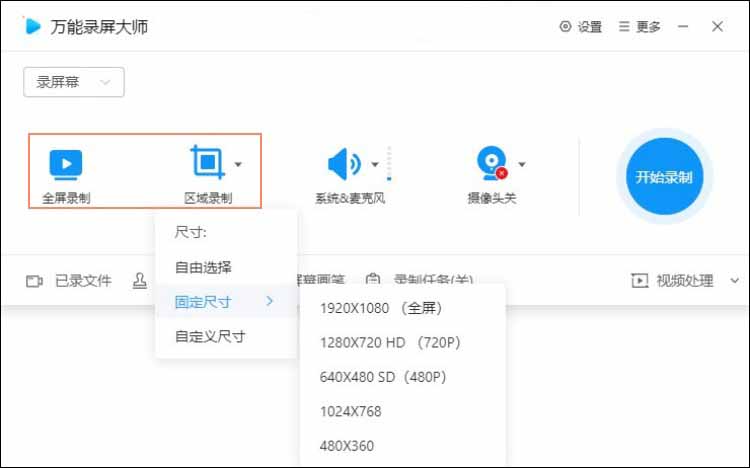
Task: Click the system & microphone speaker icon
Action: click(x=344, y=164)
